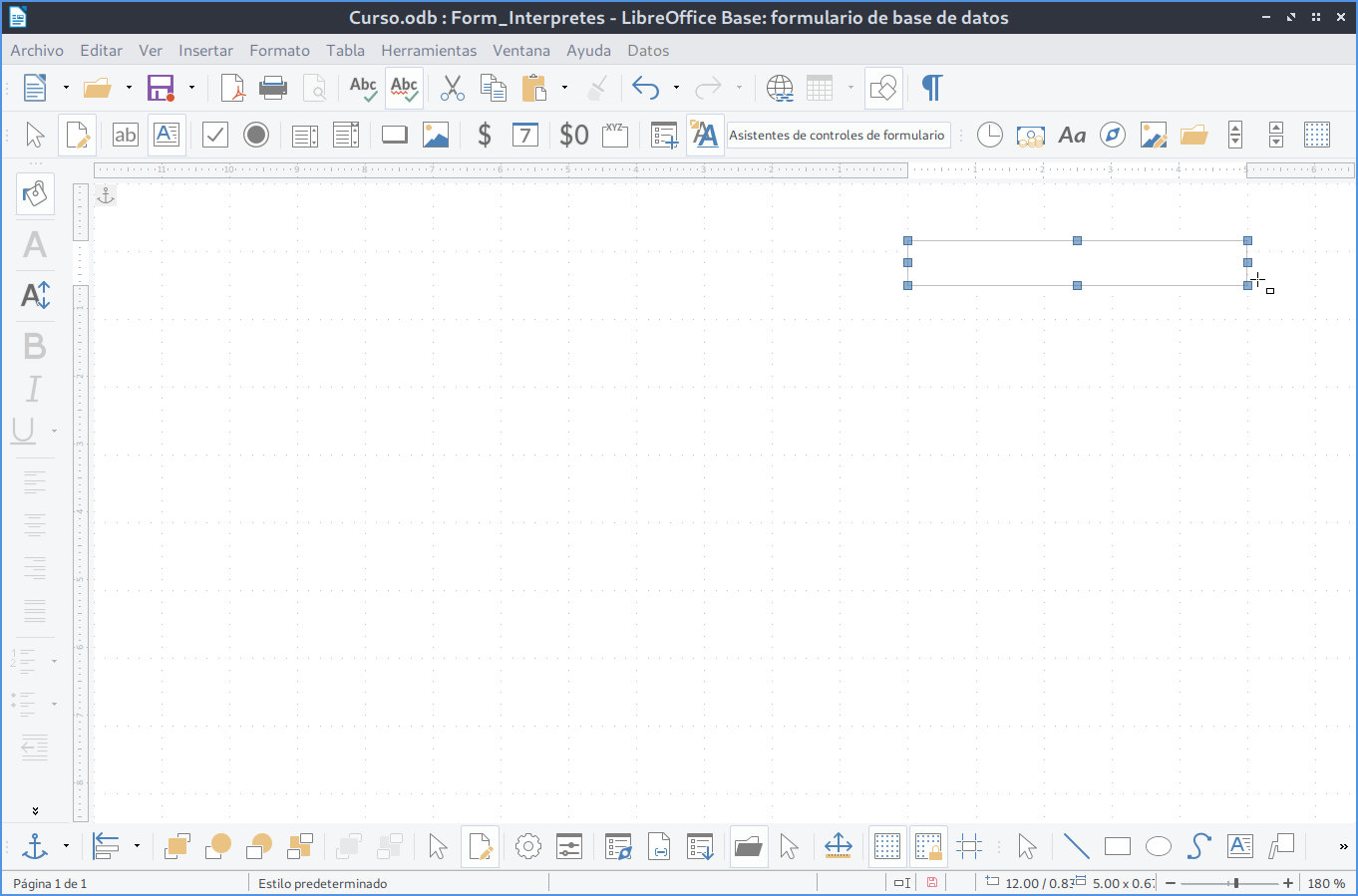Open the Paste options dropdown arrow
The height and width of the screenshot is (896, 1358).
(564, 89)
